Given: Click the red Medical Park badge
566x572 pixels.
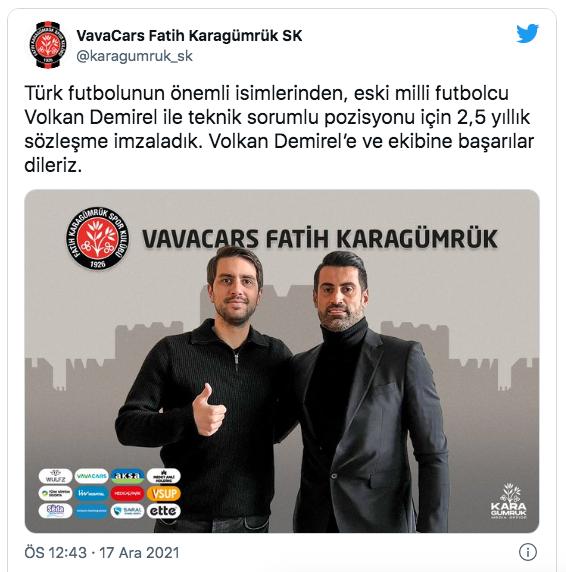Looking at the screenshot, I should click(128, 494).
